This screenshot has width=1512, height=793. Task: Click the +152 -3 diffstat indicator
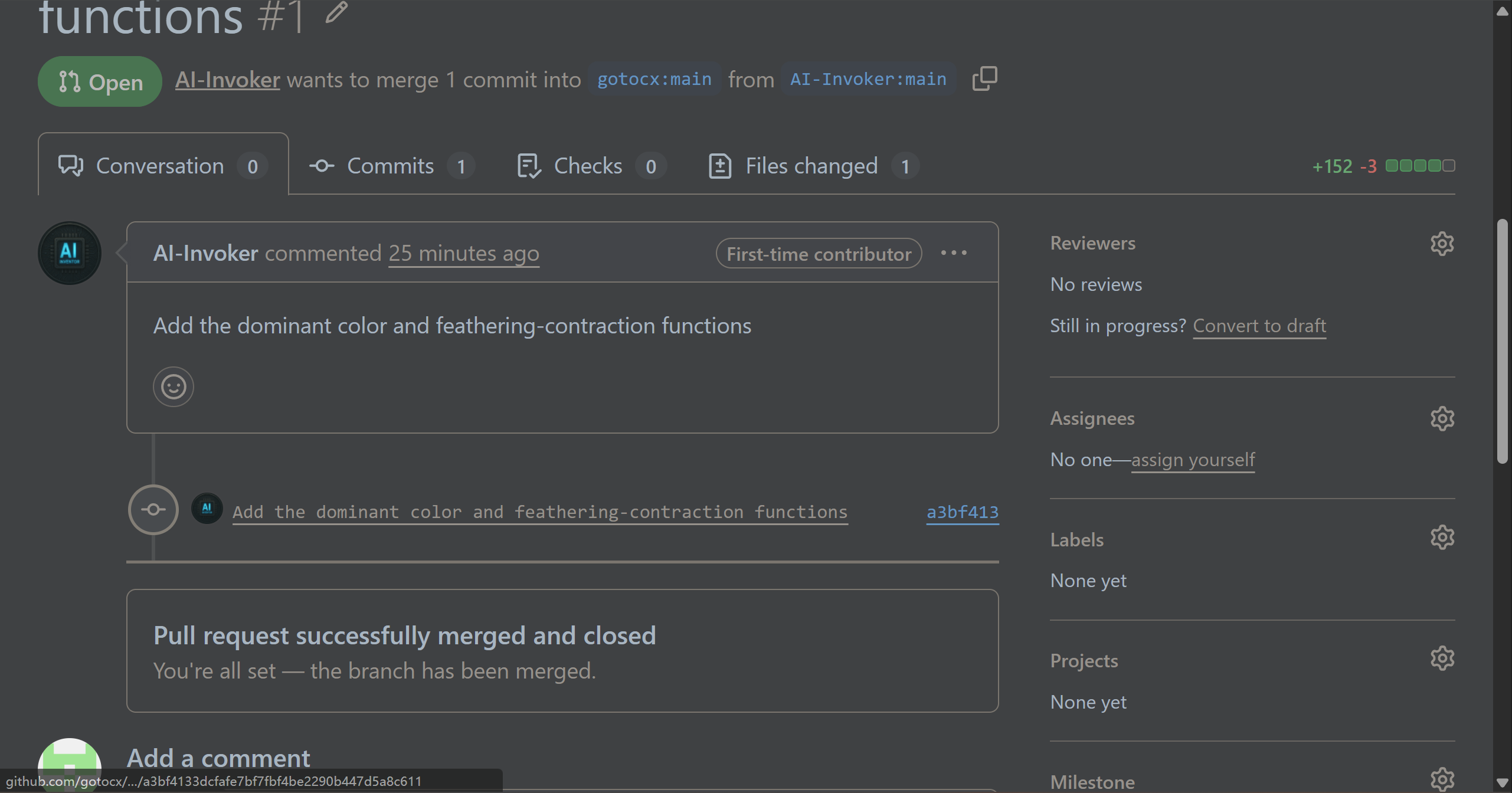(x=1383, y=166)
